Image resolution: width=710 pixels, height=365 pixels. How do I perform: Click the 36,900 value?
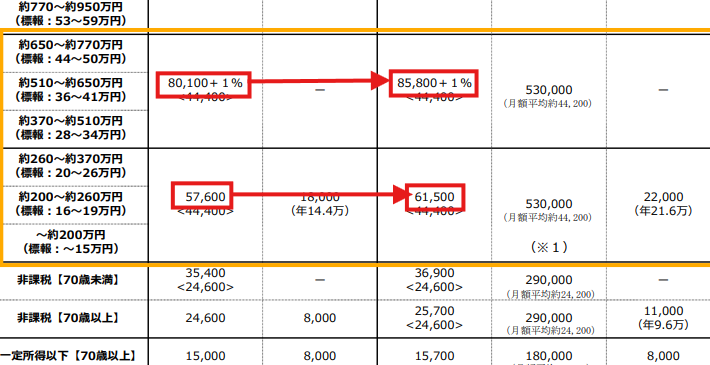click(x=435, y=273)
